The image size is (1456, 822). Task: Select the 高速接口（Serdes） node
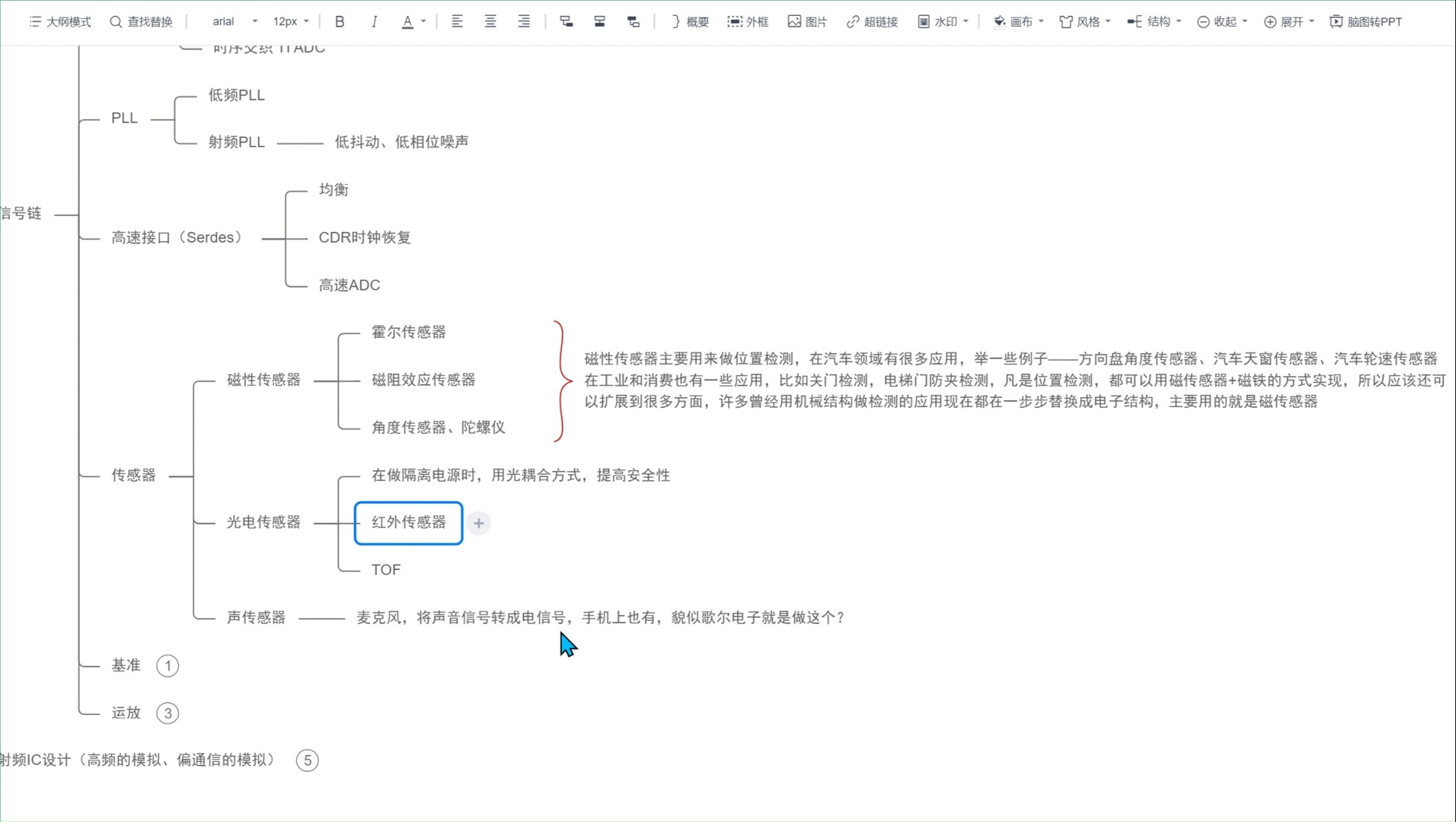pyautogui.click(x=177, y=237)
